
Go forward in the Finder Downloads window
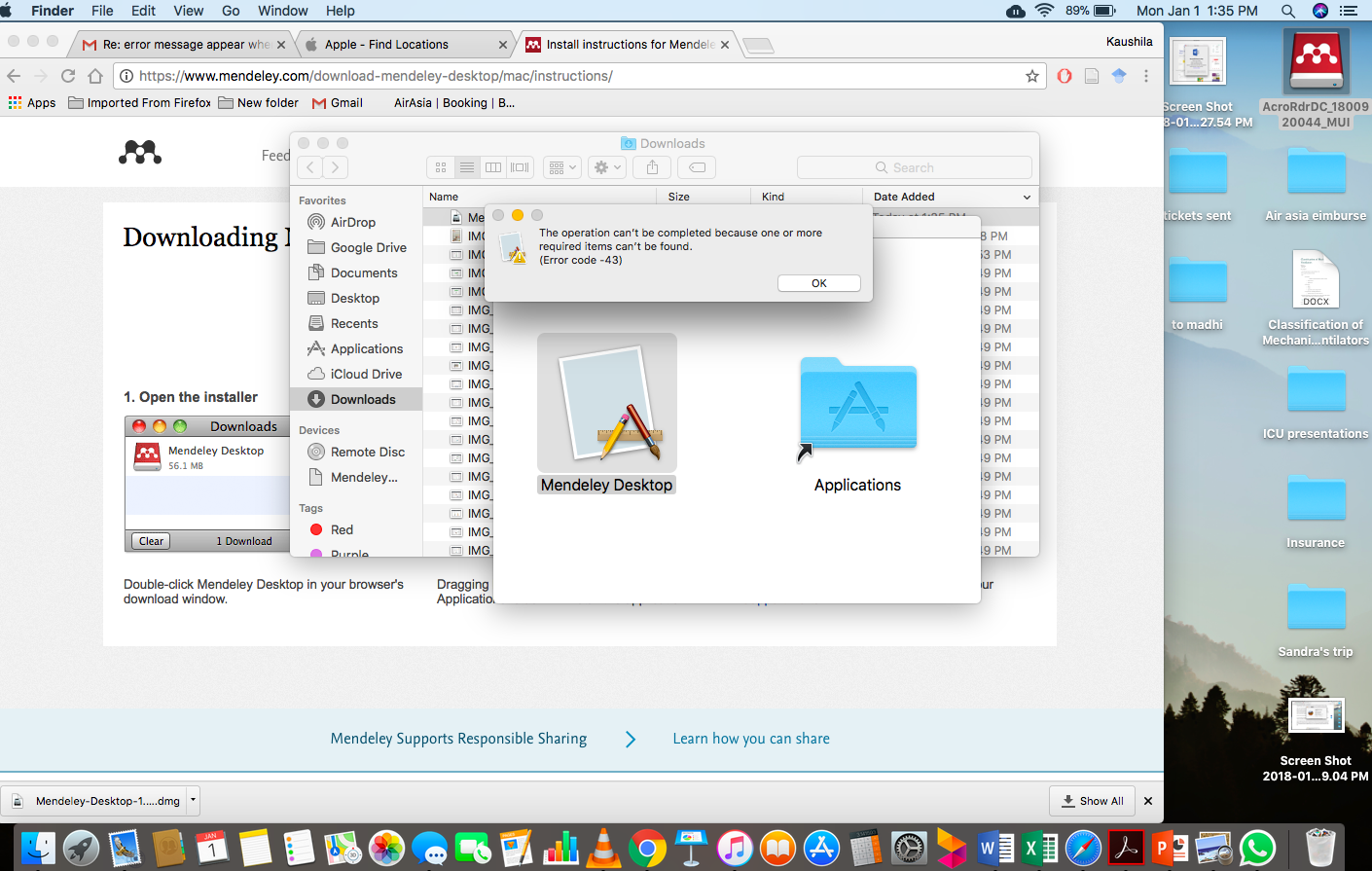point(336,167)
